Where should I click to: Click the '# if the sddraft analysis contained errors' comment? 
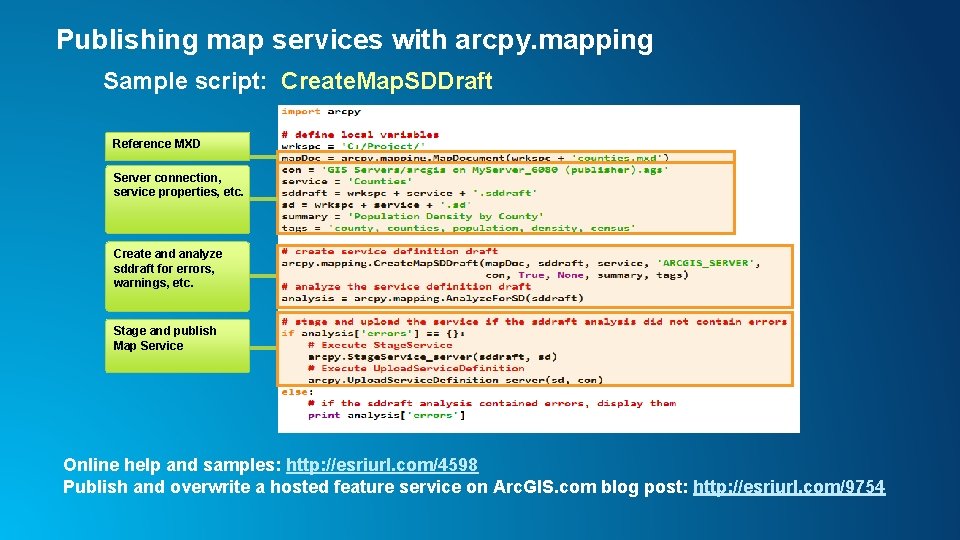click(492, 403)
